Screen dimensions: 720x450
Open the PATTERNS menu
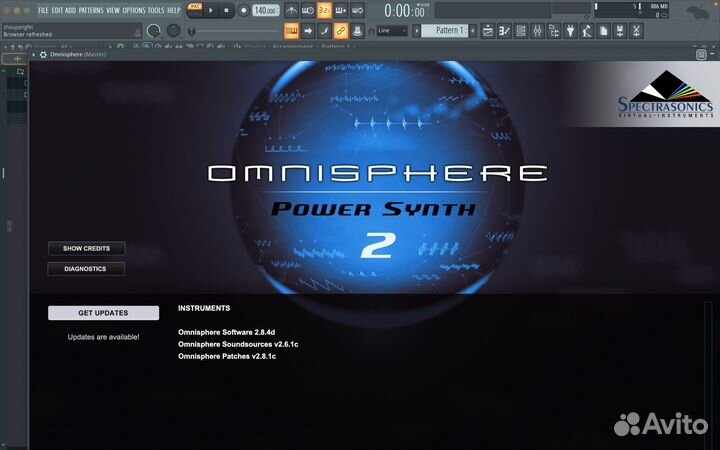point(91,10)
